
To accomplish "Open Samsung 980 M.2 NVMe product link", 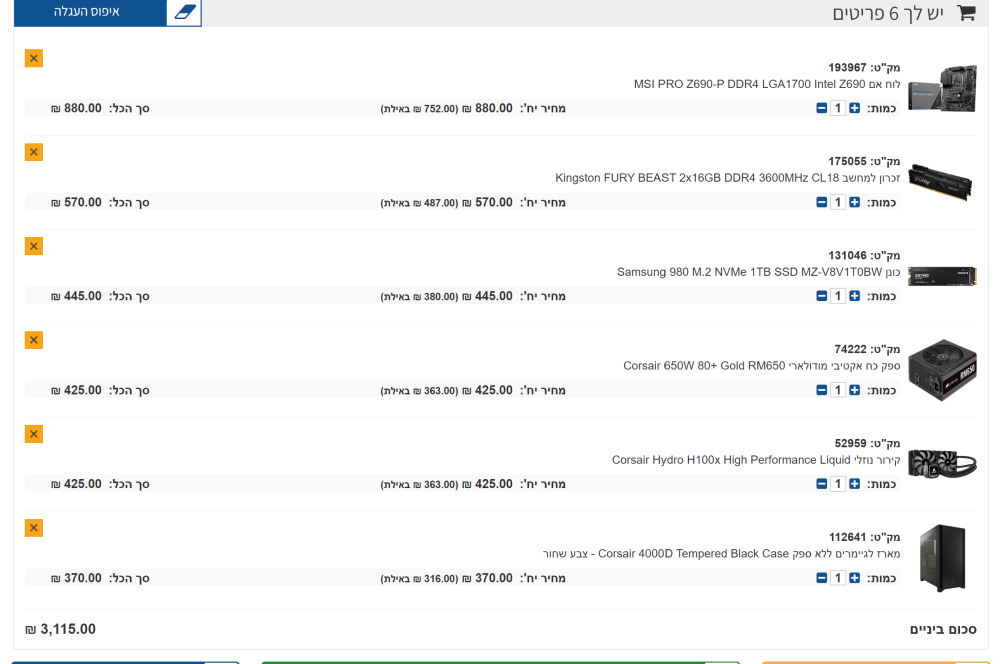I will 759,272.
